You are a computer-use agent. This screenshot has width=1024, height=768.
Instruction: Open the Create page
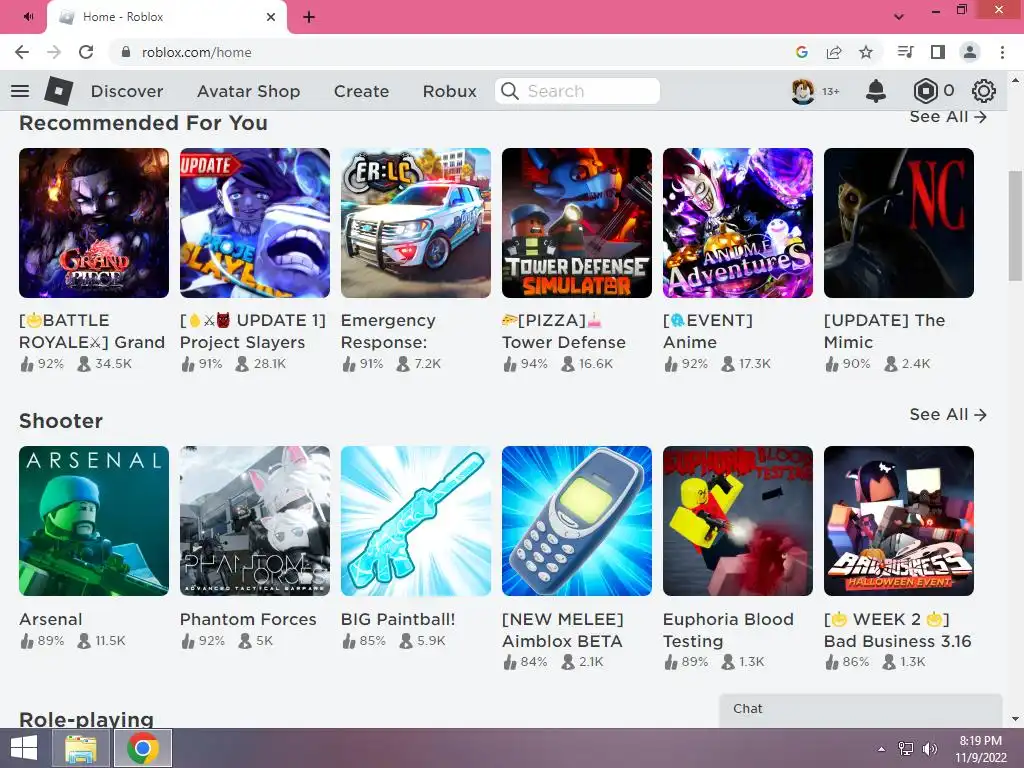coord(361,91)
